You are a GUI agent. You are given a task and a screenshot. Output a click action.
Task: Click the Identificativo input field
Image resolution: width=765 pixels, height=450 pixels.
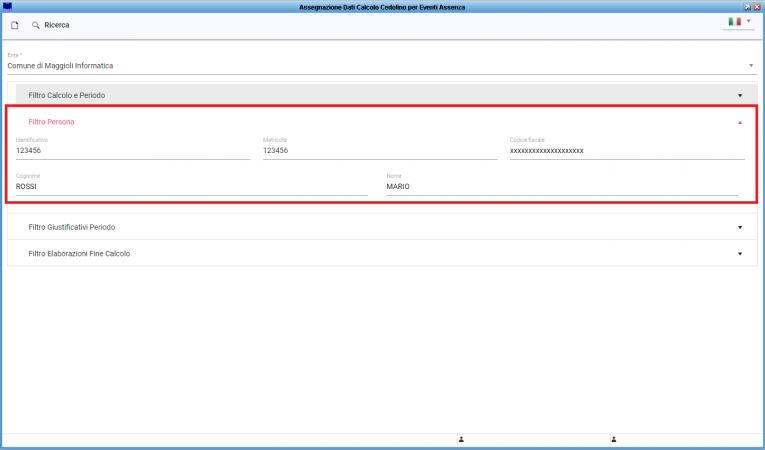click(x=133, y=150)
